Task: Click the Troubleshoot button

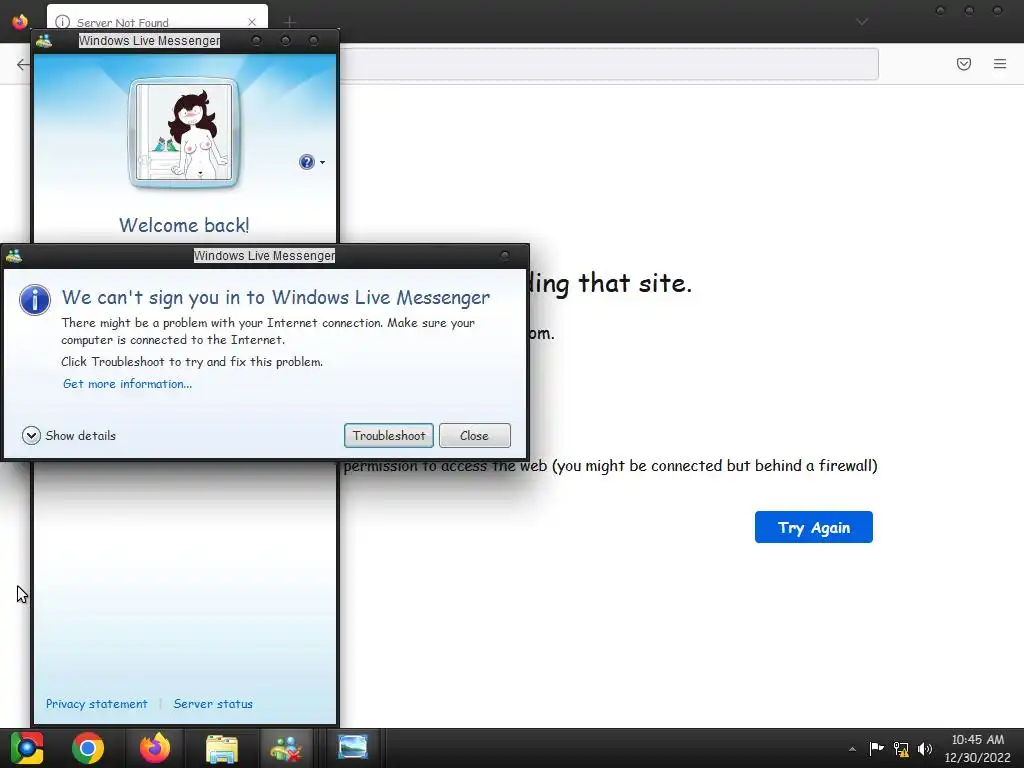Action: click(389, 436)
